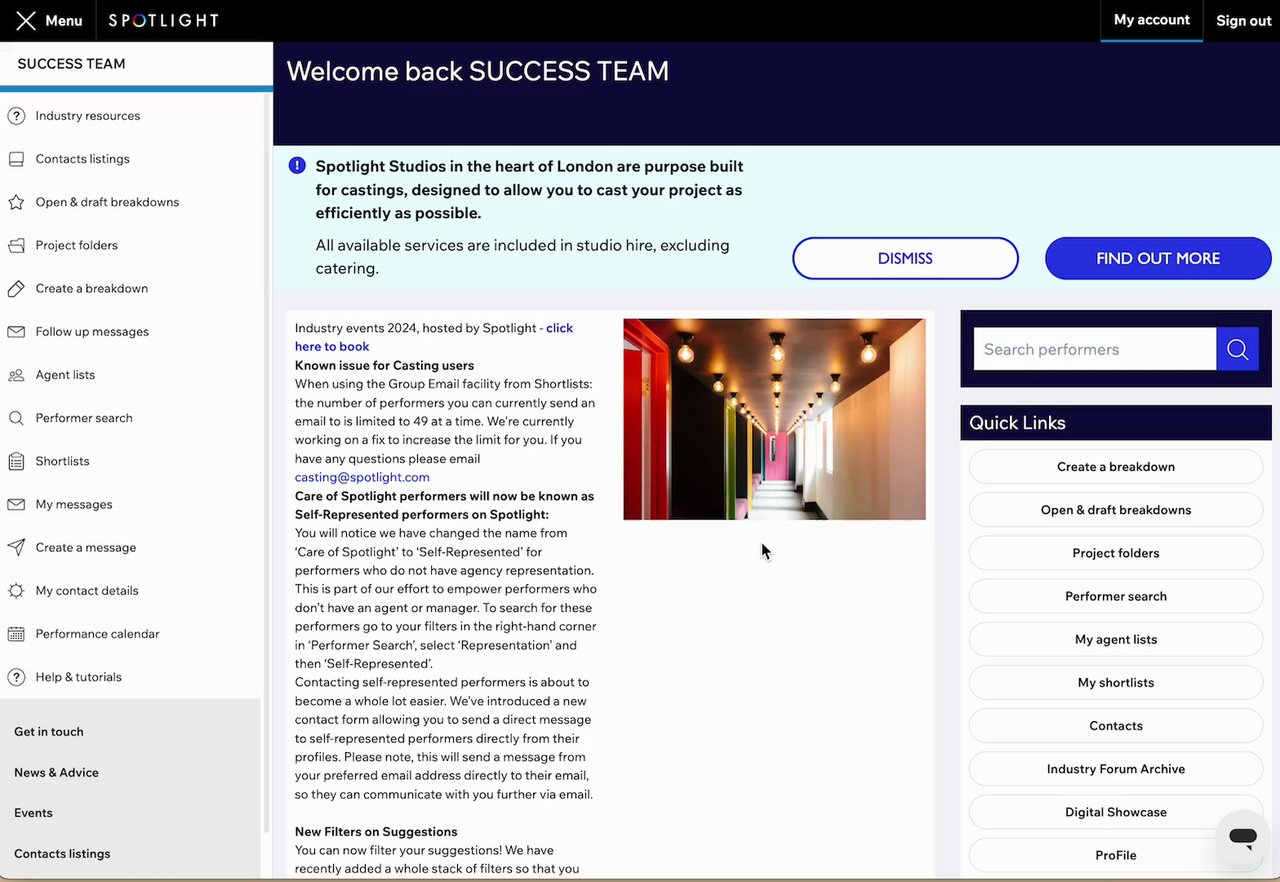Go to the Spotlight logo home

[x=163, y=20]
